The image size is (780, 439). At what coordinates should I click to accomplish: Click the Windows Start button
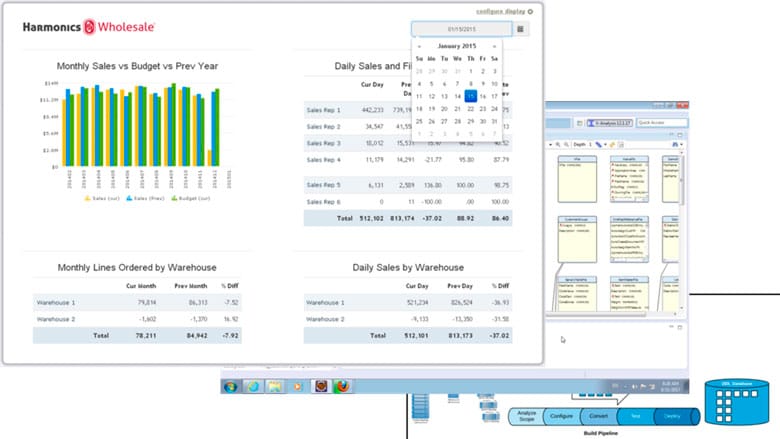(231, 385)
